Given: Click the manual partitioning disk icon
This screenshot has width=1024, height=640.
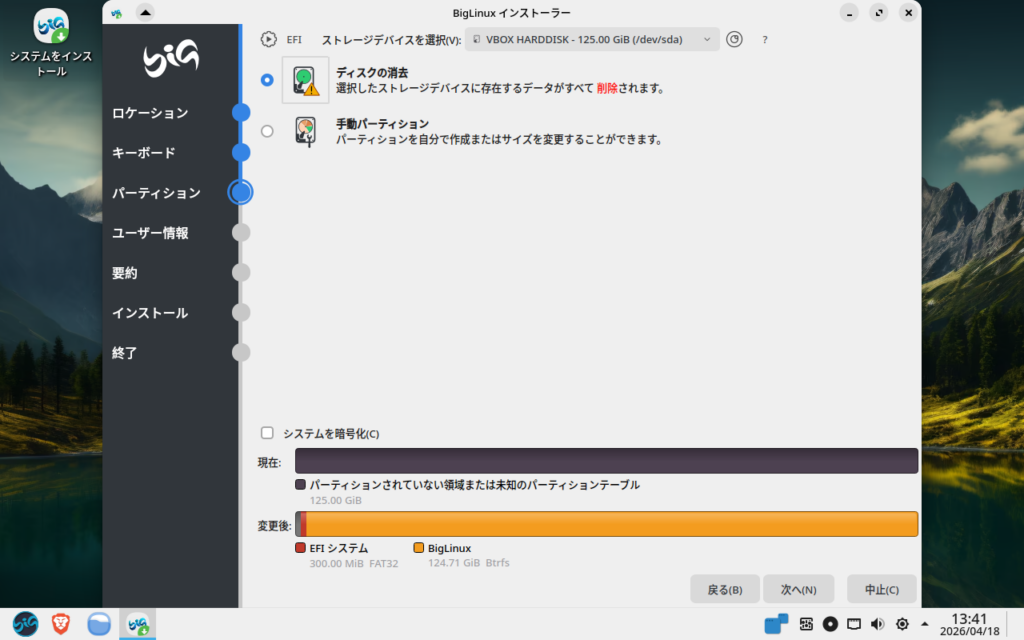Looking at the screenshot, I should point(305,131).
